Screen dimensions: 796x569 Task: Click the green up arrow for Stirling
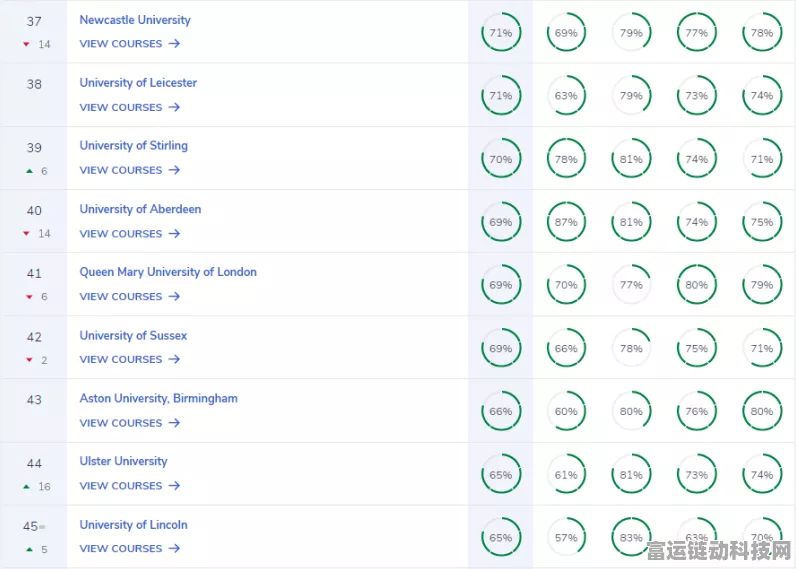coord(29,171)
